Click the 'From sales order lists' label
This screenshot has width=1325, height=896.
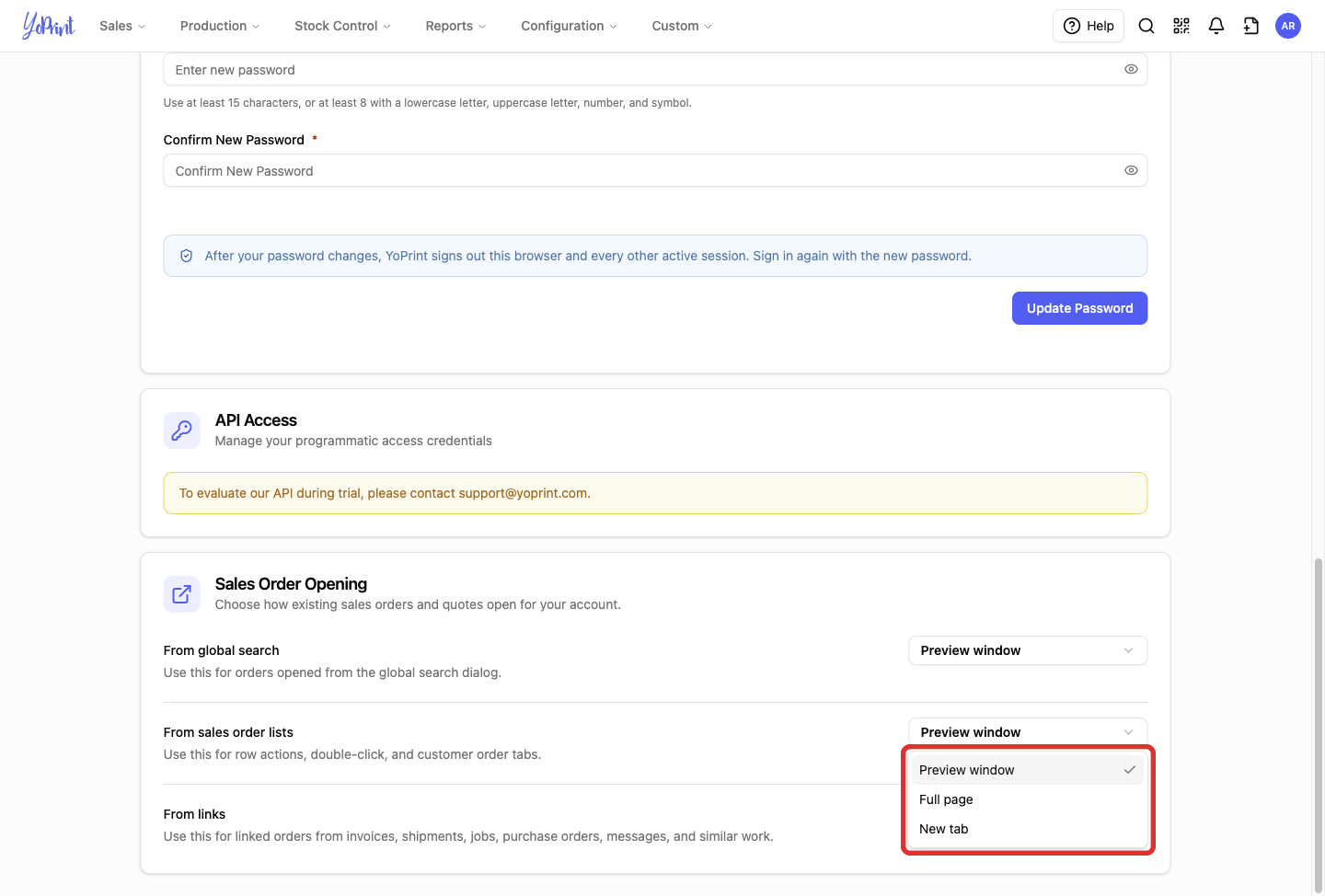(228, 732)
